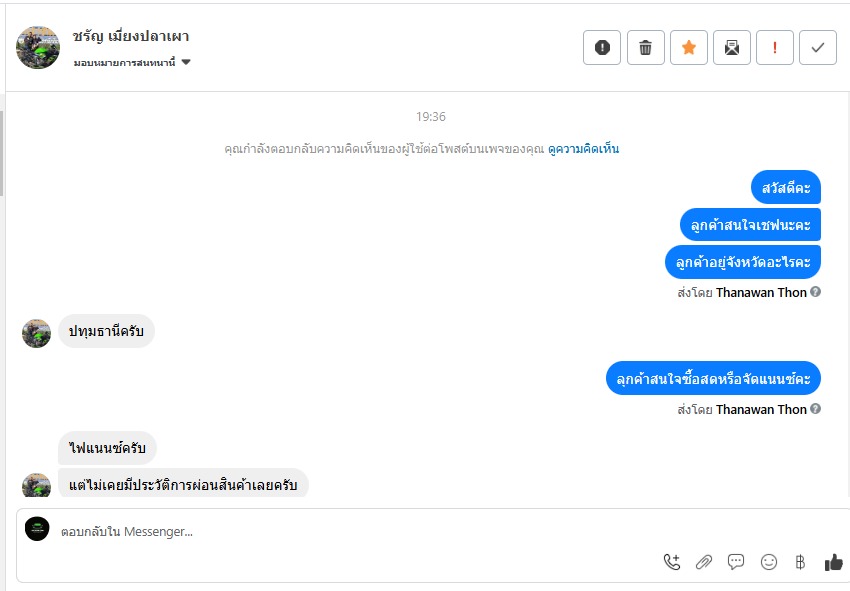850x591 pixels.
Task: Send a thumbs-up like
Action: click(833, 562)
